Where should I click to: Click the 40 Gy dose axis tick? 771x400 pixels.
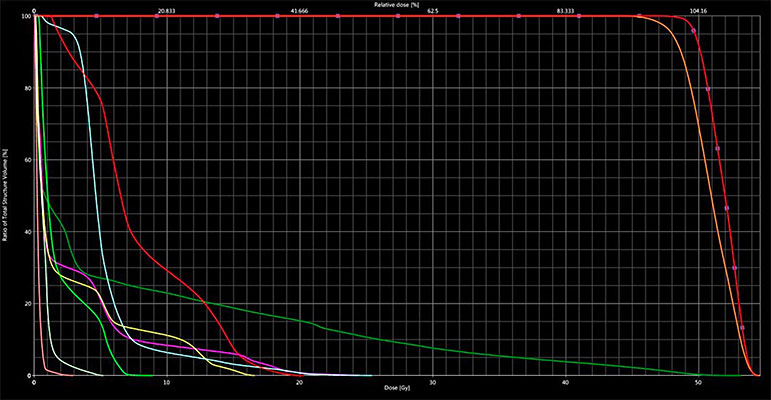(565, 382)
